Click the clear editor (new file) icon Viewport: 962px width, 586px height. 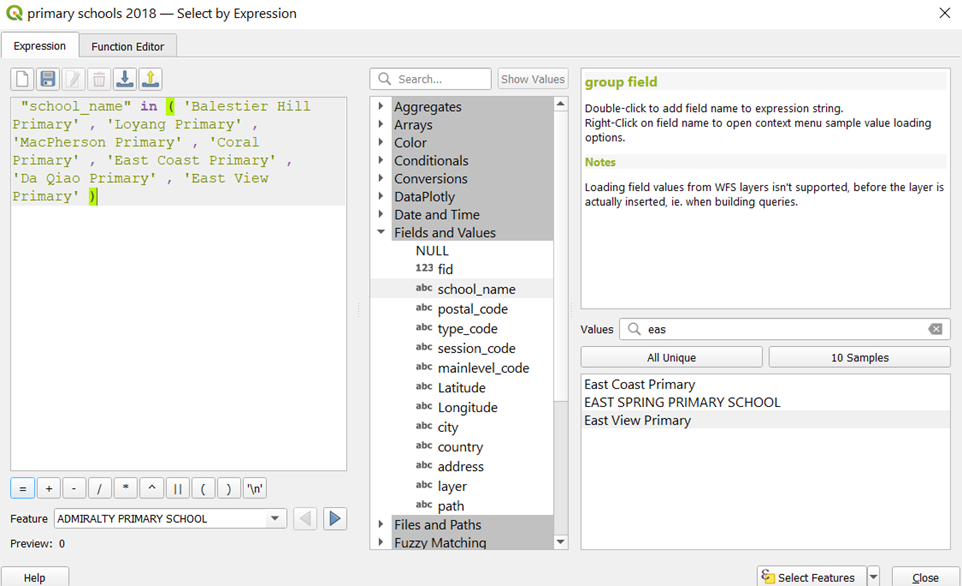pyautogui.click(x=22, y=79)
